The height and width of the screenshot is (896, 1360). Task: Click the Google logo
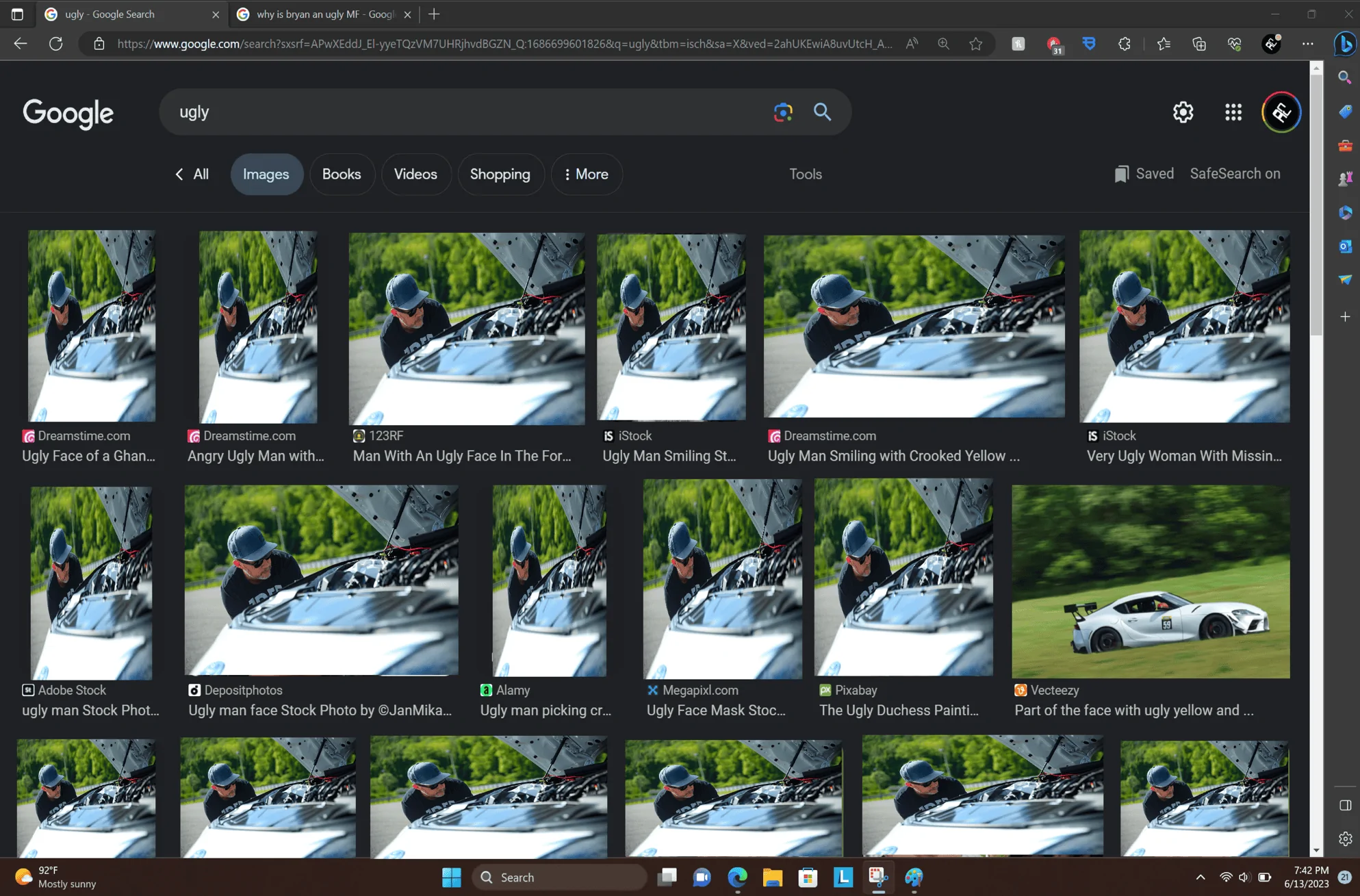tap(68, 114)
